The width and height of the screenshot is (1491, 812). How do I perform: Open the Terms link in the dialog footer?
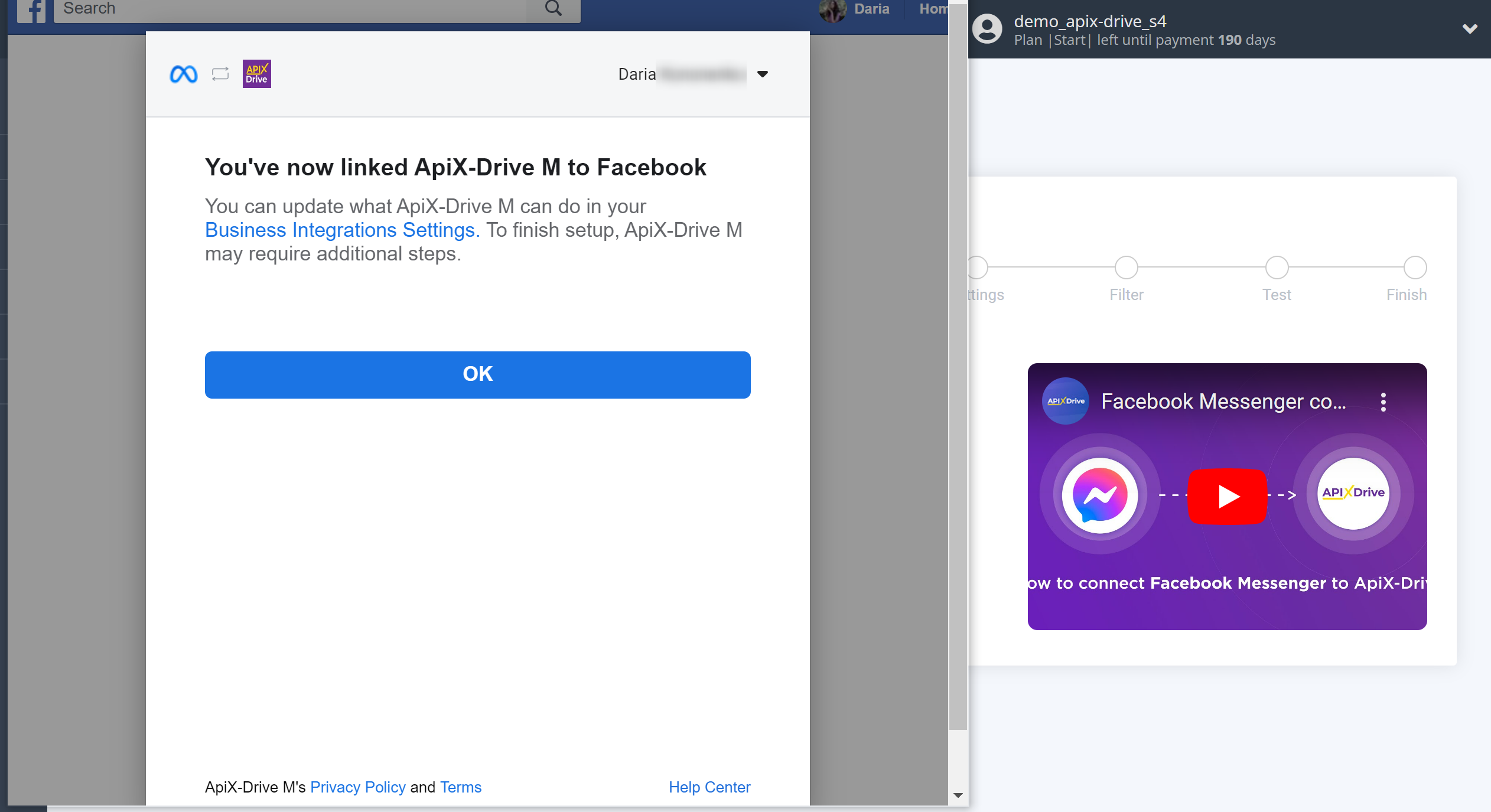click(461, 787)
